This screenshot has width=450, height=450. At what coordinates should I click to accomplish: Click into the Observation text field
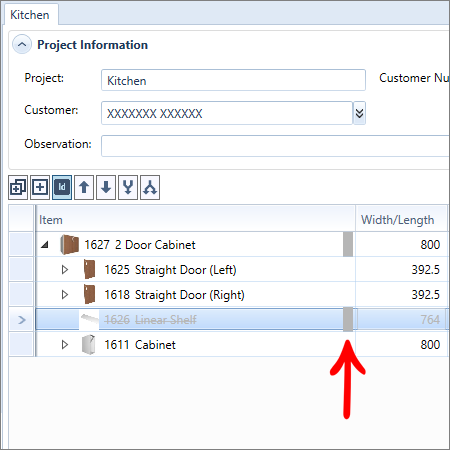click(x=275, y=146)
